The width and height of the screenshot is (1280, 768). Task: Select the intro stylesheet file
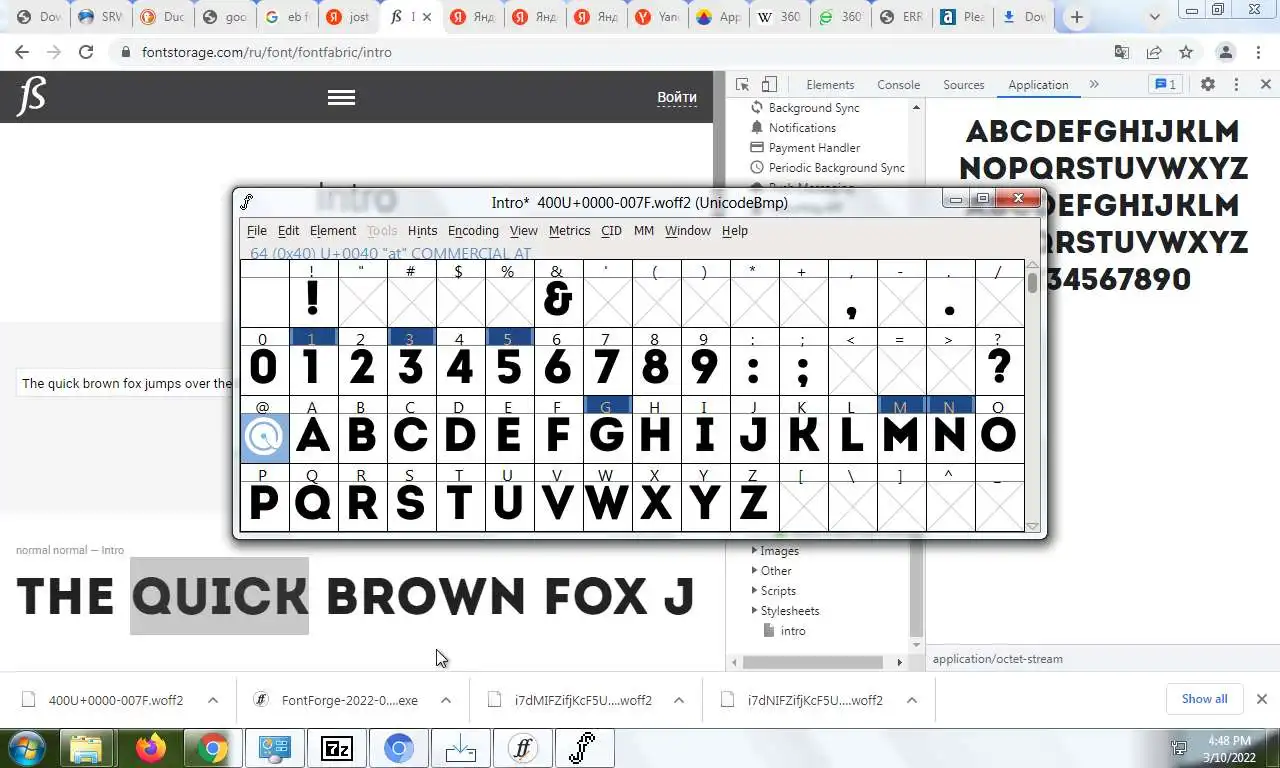click(793, 631)
